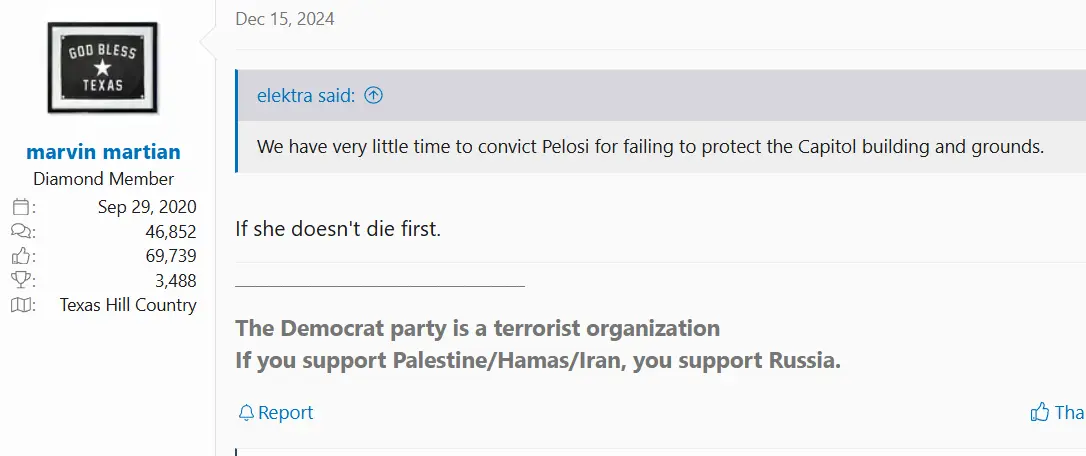Click the God Bless Texas avatar

tap(103, 68)
